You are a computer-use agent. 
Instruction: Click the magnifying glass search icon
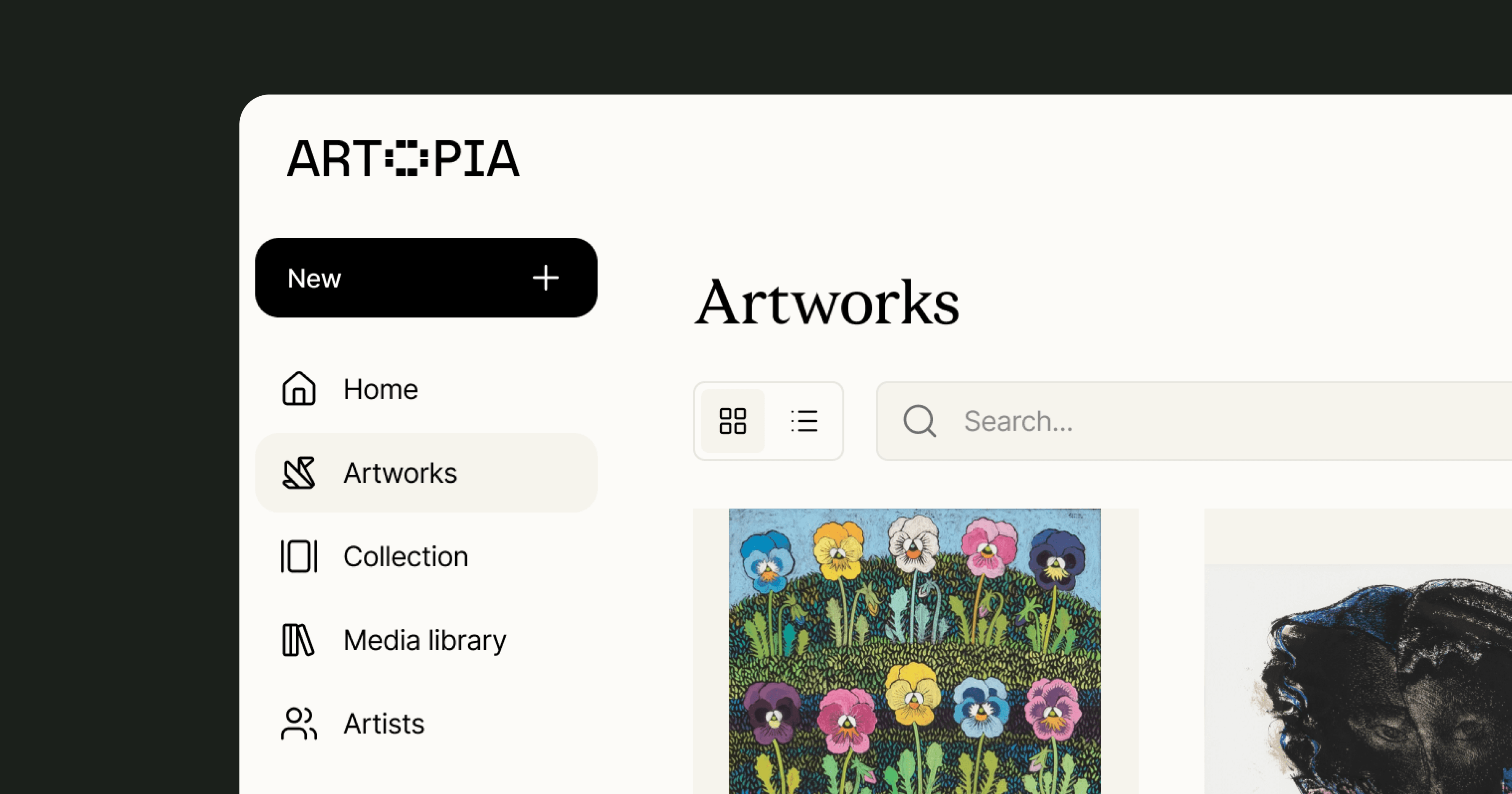(919, 421)
